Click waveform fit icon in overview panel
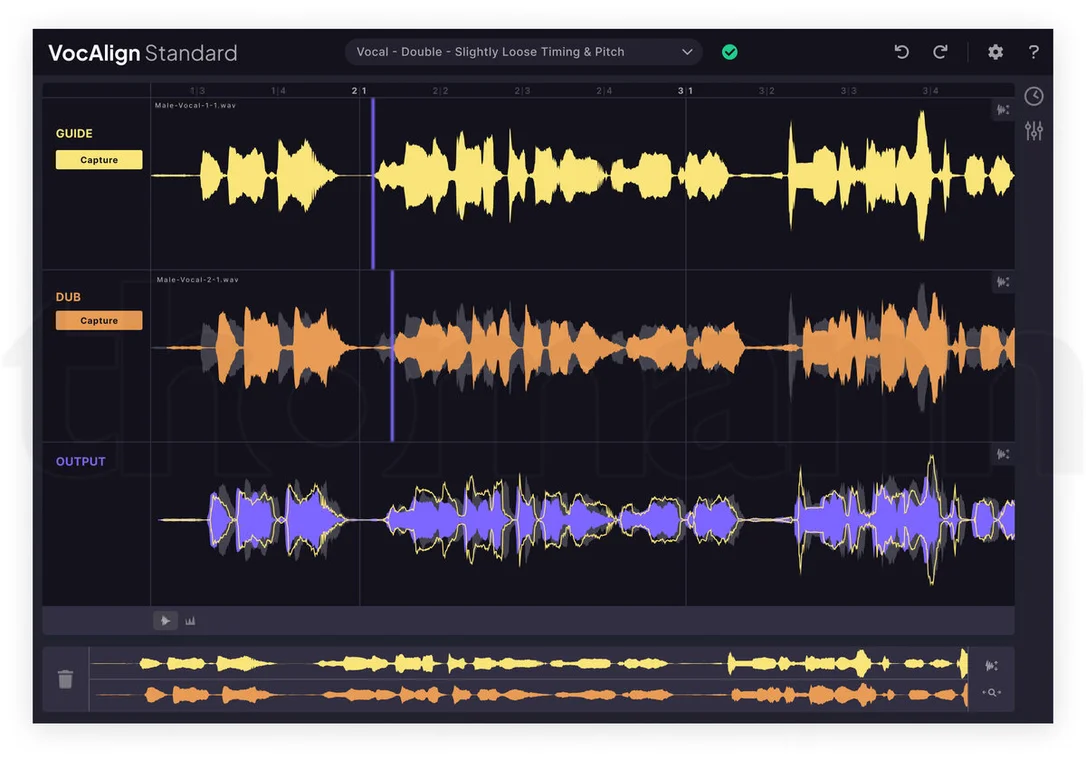1086x760 pixels. coord(992,666)
